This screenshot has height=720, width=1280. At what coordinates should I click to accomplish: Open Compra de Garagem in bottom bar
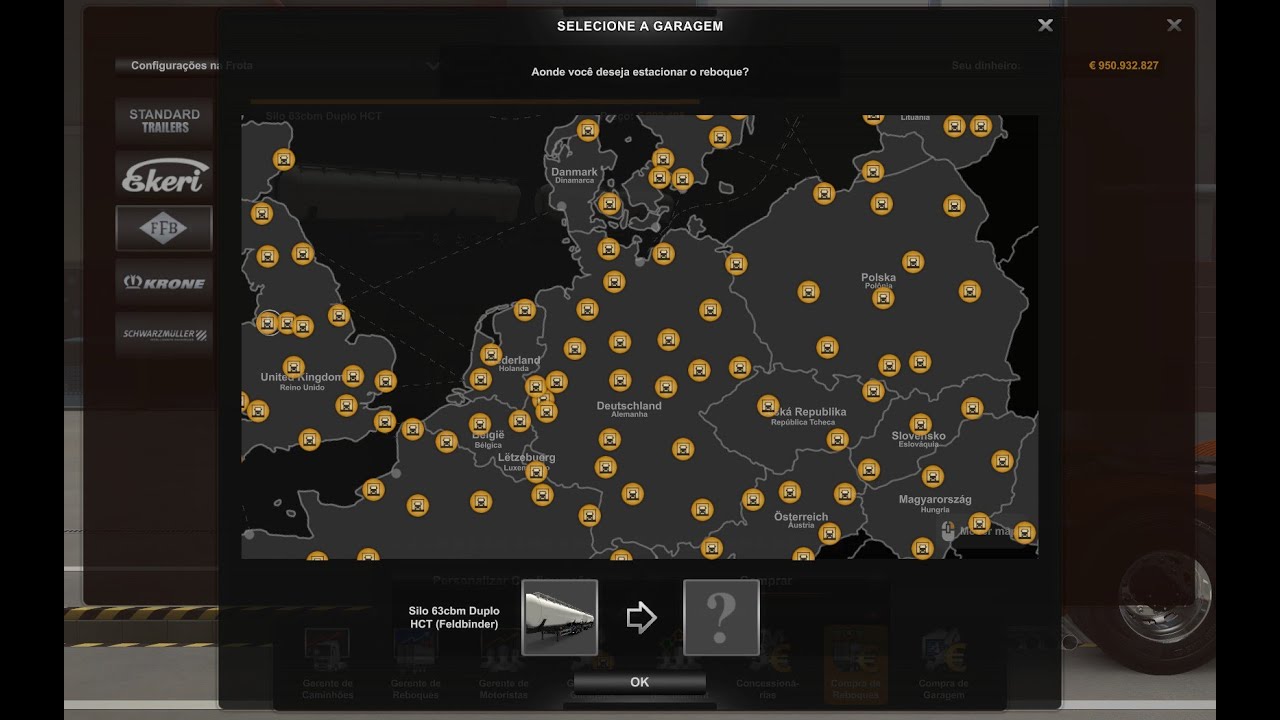pyautogui.click(x=944, y=665)
